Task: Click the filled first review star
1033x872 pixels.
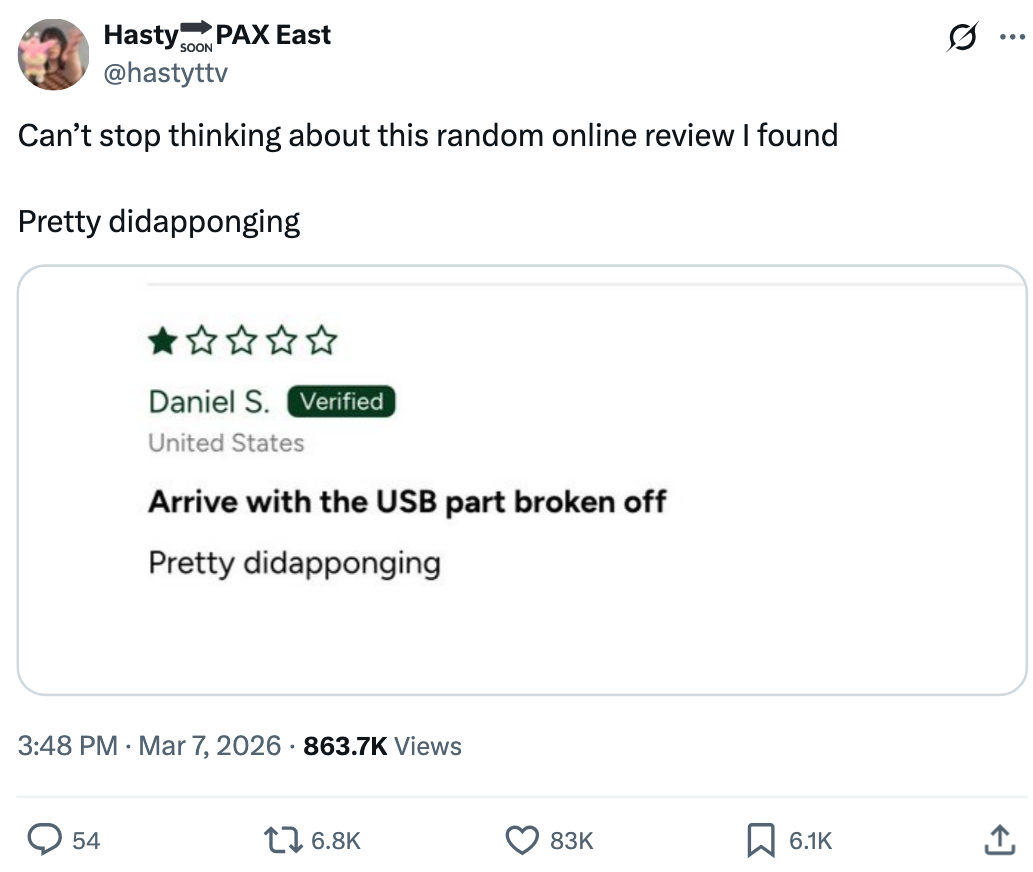Action: (161, 343)
